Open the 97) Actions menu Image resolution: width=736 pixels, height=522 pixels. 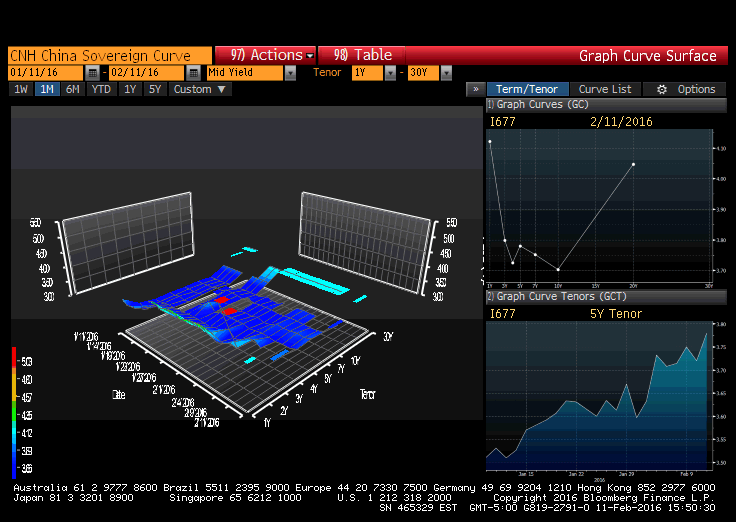click(x=265, y=55)
